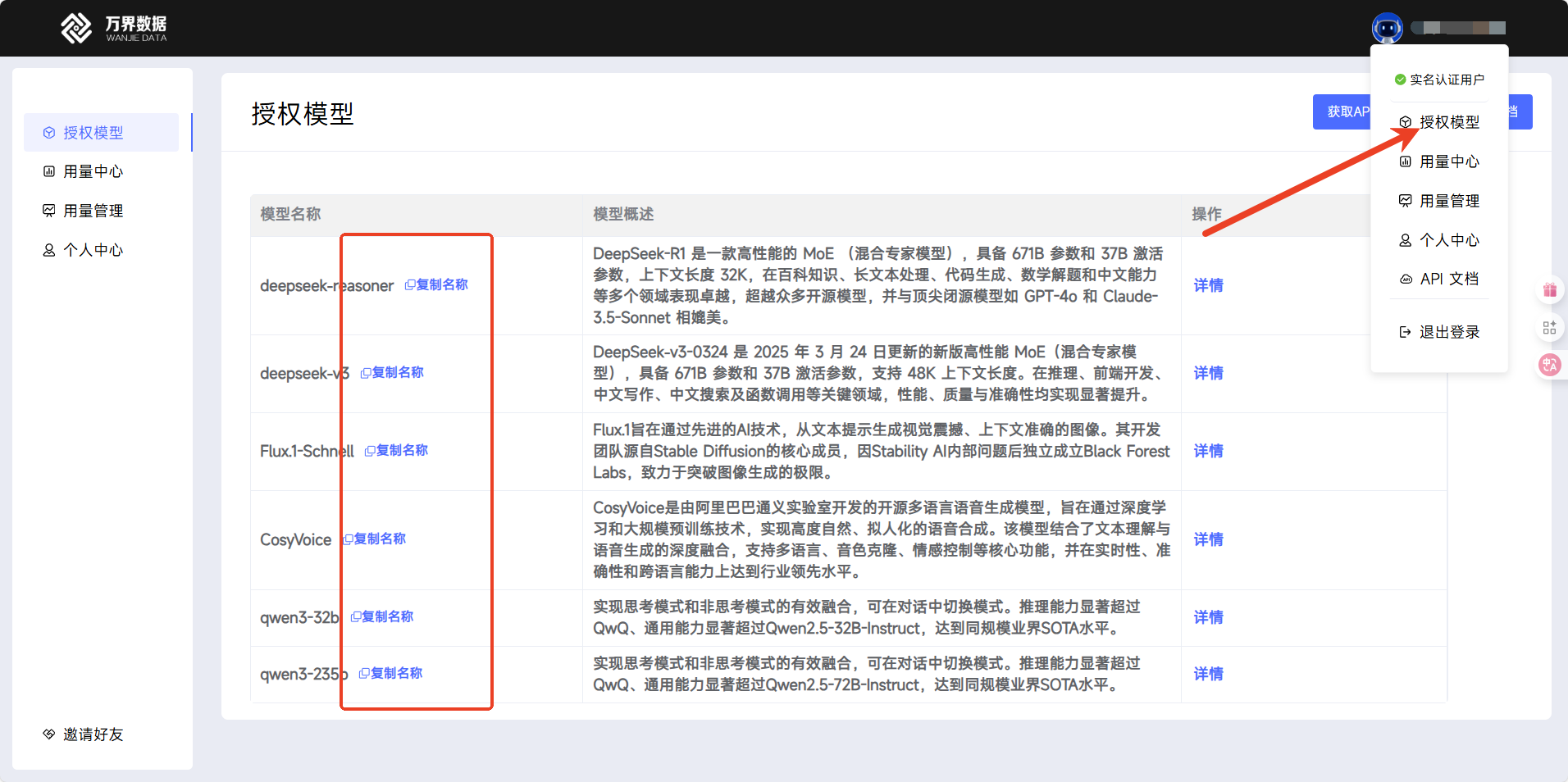Click the green 实名认证用户 check icon
Viewport: 1568px width, 782px height.
point(1400,80)
